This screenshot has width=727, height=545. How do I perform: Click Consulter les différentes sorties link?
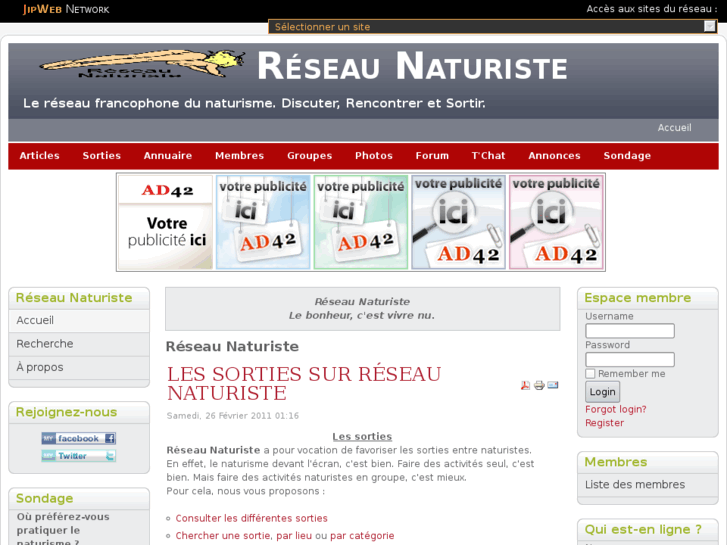pos(251,519)
